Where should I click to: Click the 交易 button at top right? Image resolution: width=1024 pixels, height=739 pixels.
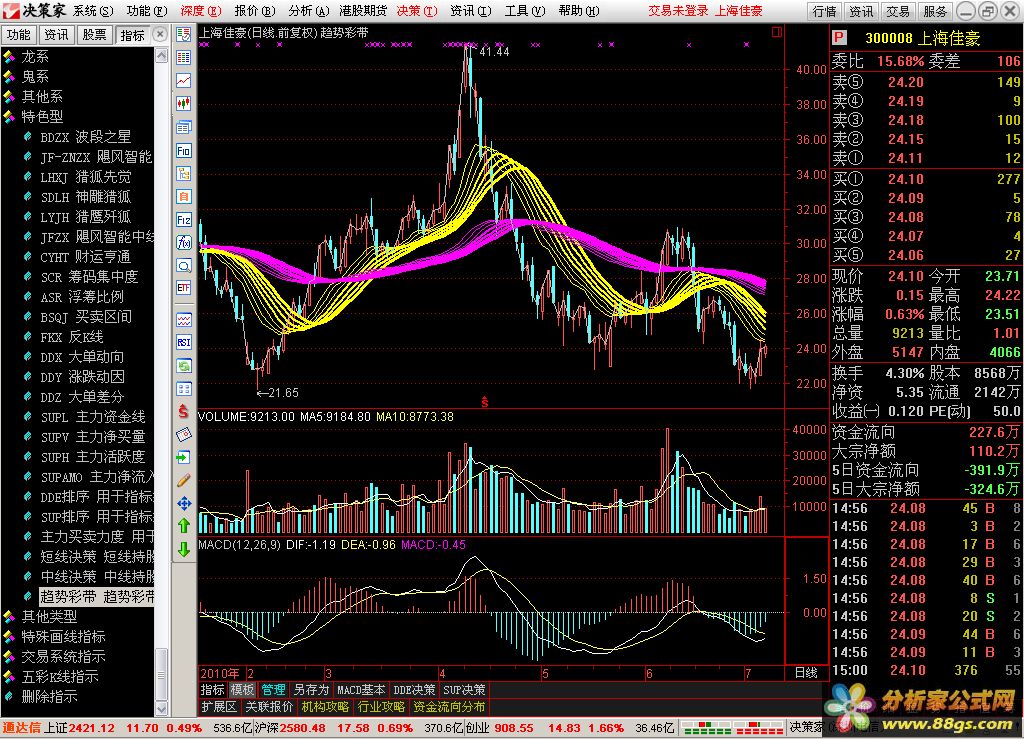(898, 11)
